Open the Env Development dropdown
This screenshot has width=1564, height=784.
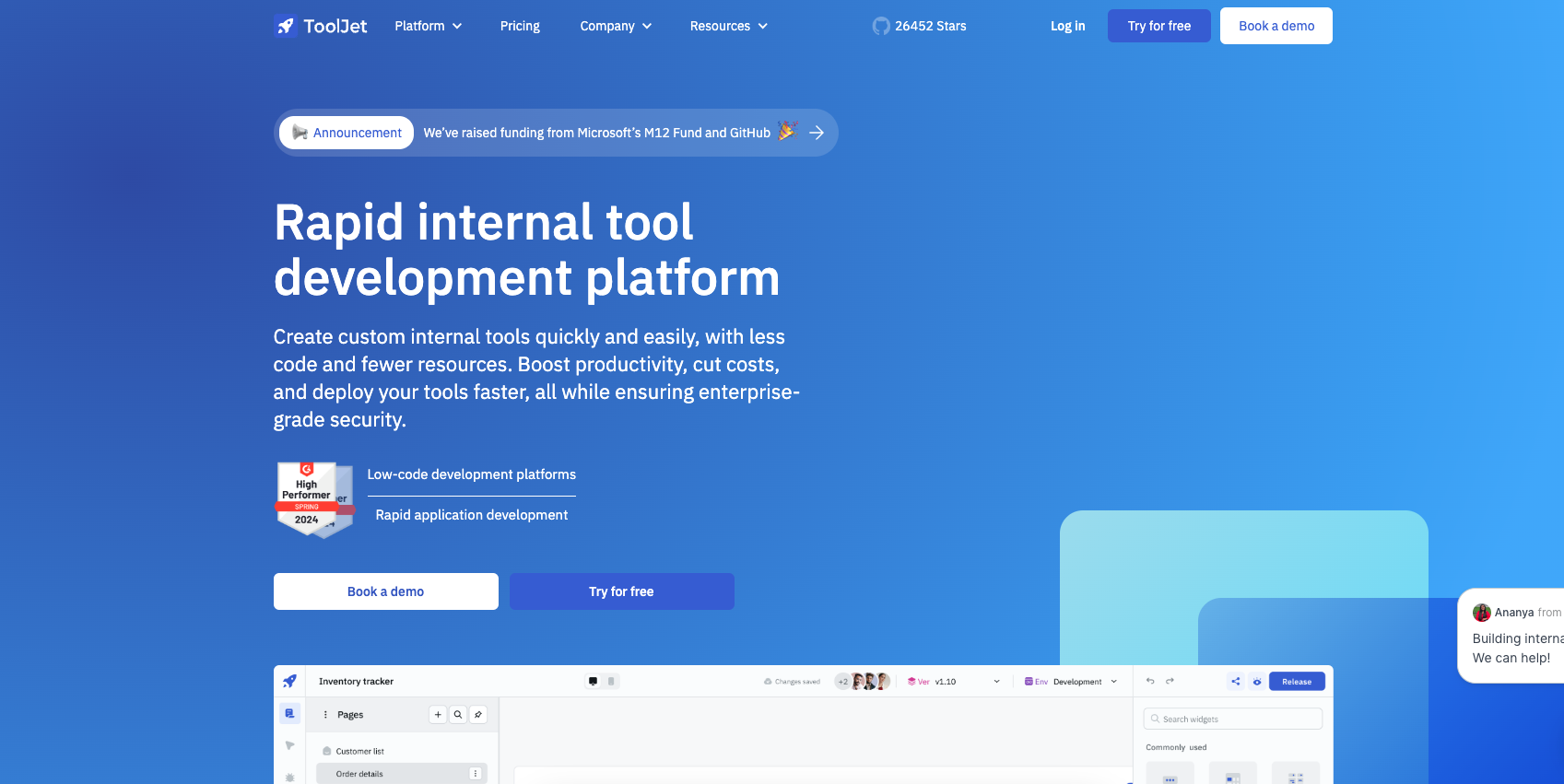coord(1071,682)
